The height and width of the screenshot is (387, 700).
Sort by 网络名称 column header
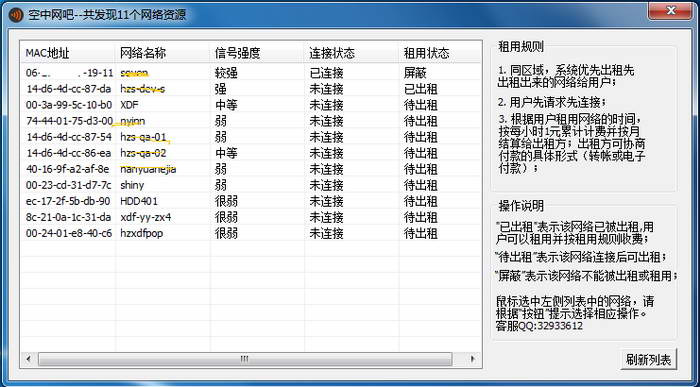click(x=162, y=53)
